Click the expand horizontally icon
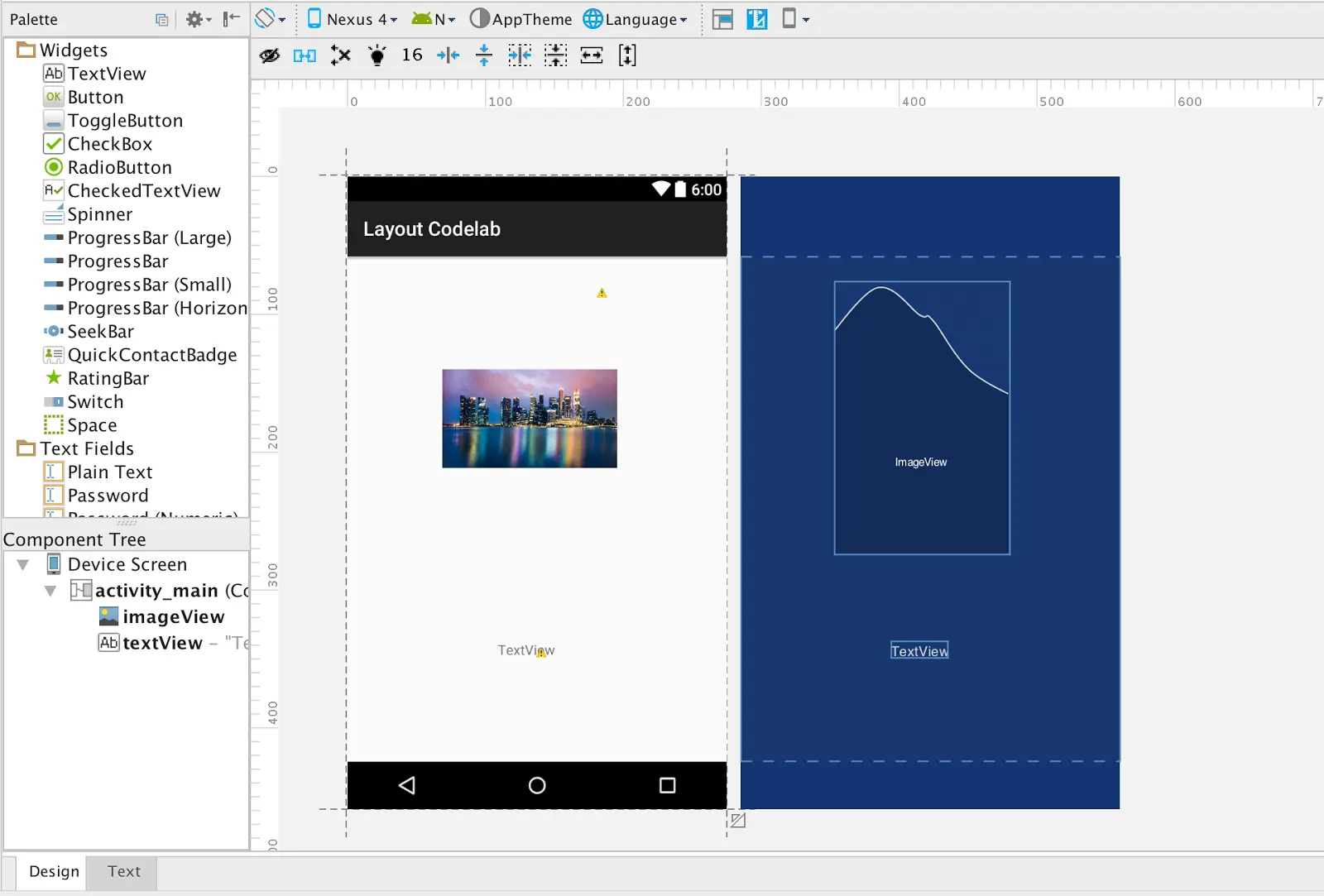 [x=592, y=55]
